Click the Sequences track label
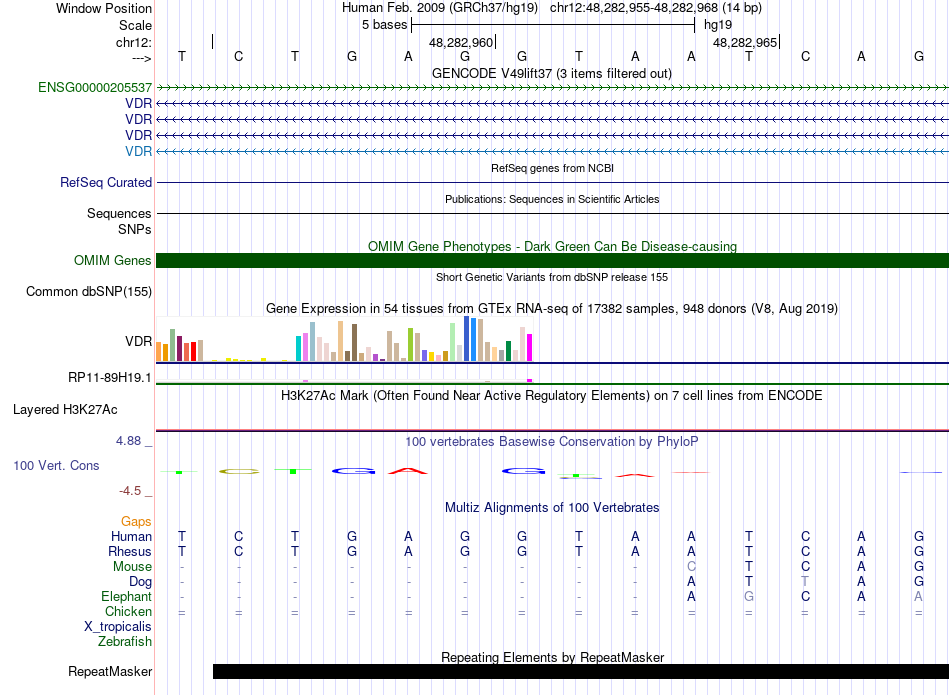The height and width of the screenshot is (695, 950). pos(119,213)
